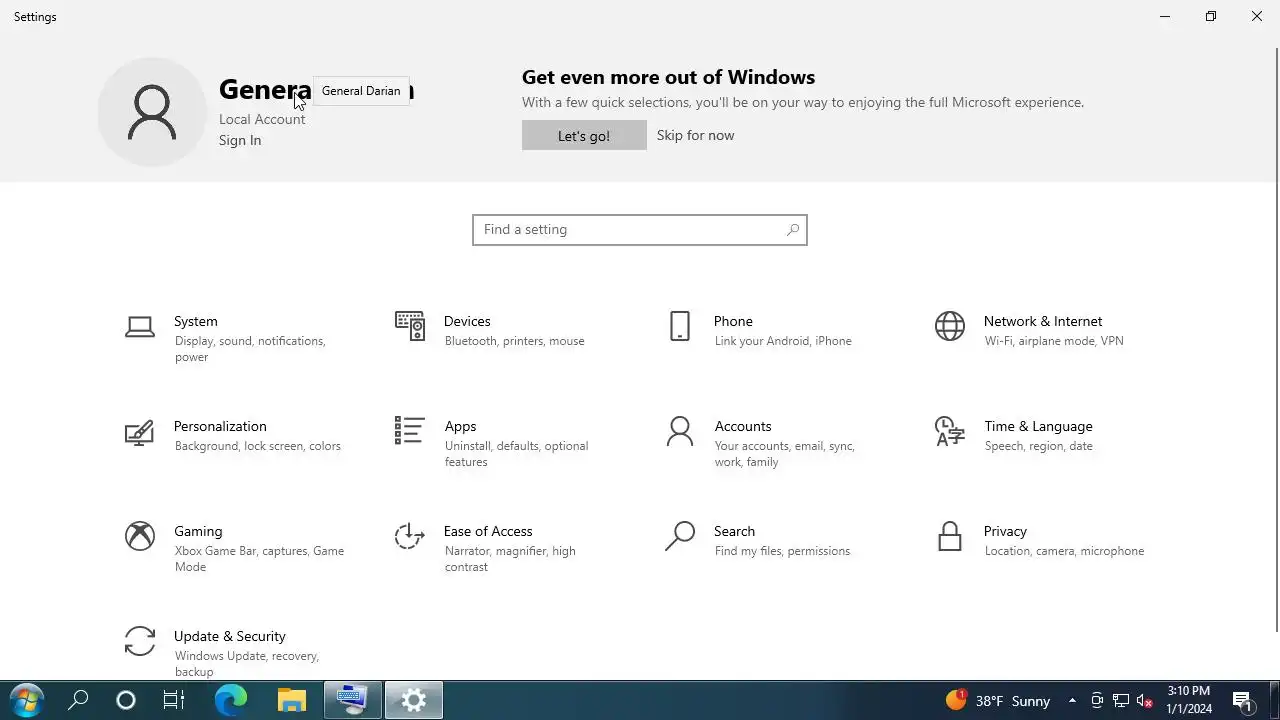Open Apps settings title
The width and height of the screenshot is (1280, 720).
[x=460, y=426]
